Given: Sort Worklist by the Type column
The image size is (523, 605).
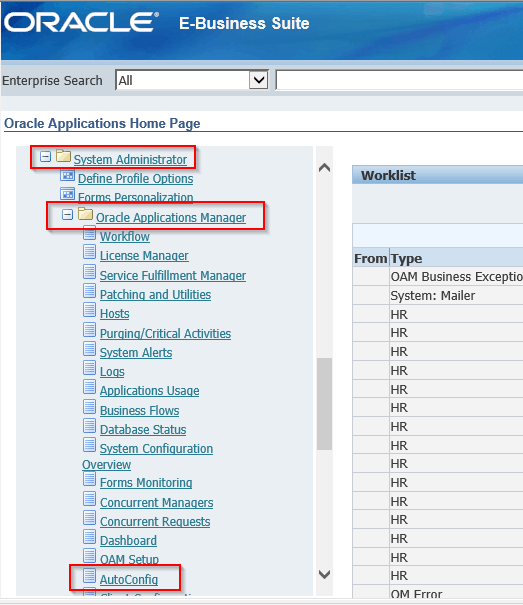Looking at the screenshot, I should (406, 259).
